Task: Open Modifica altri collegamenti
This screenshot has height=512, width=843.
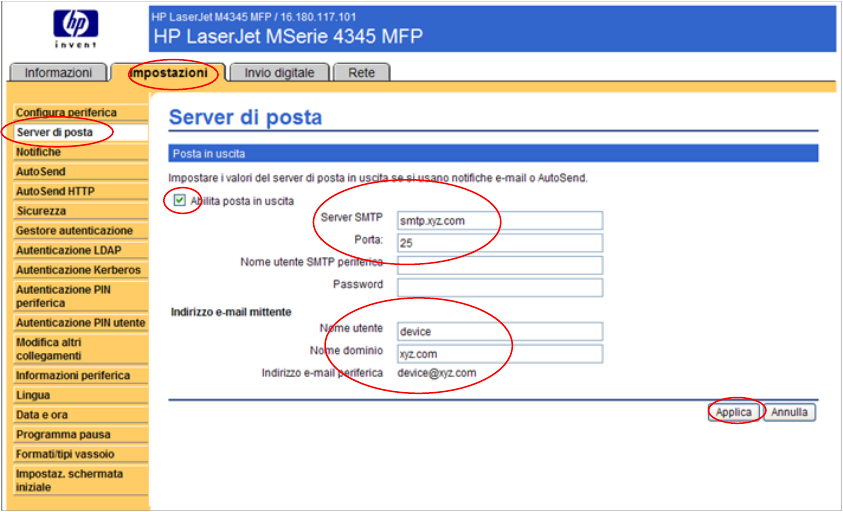Action: tap(80, 349)
